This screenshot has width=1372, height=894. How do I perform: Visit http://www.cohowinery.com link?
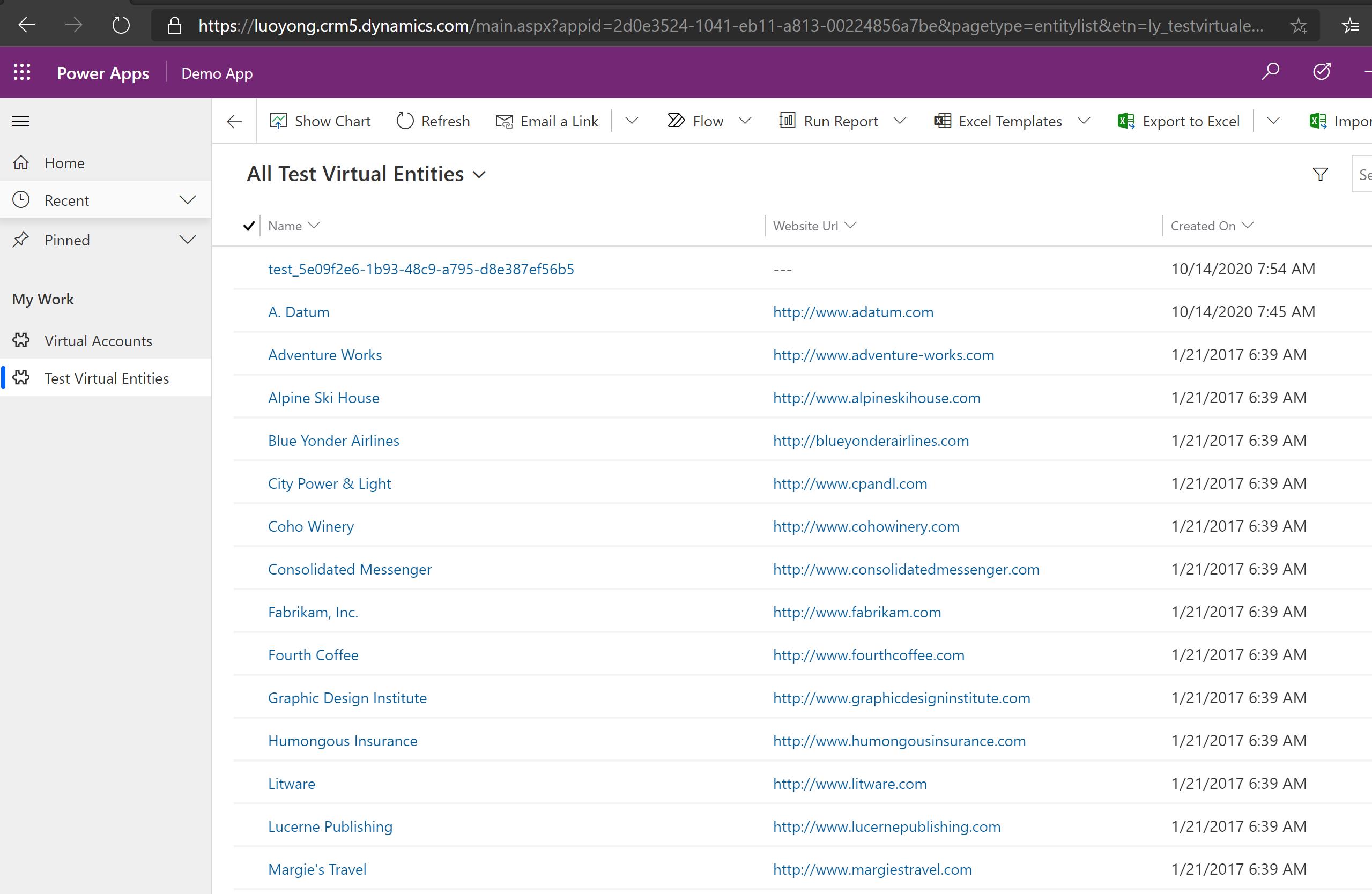[866, 526]
